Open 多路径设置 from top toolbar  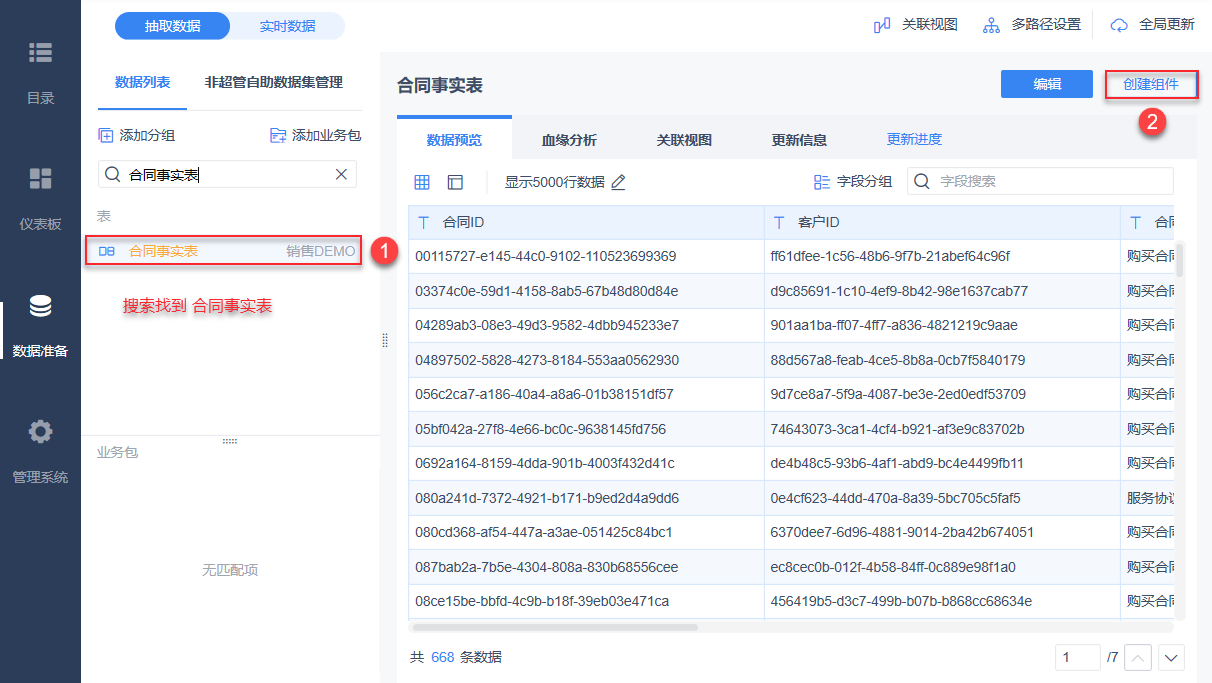(1031, 25)
